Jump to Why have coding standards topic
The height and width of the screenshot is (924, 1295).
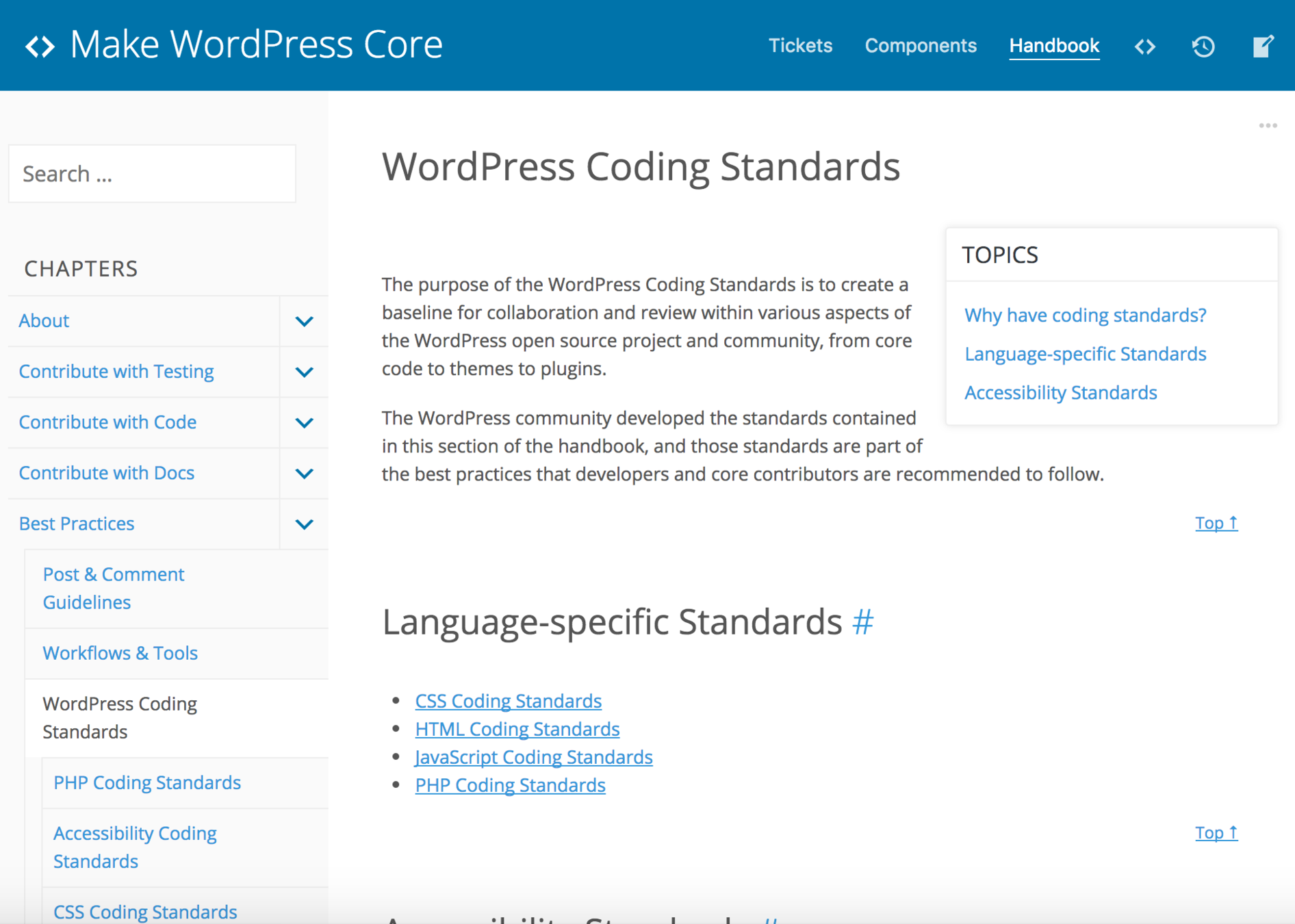[x=1085, y=315]
